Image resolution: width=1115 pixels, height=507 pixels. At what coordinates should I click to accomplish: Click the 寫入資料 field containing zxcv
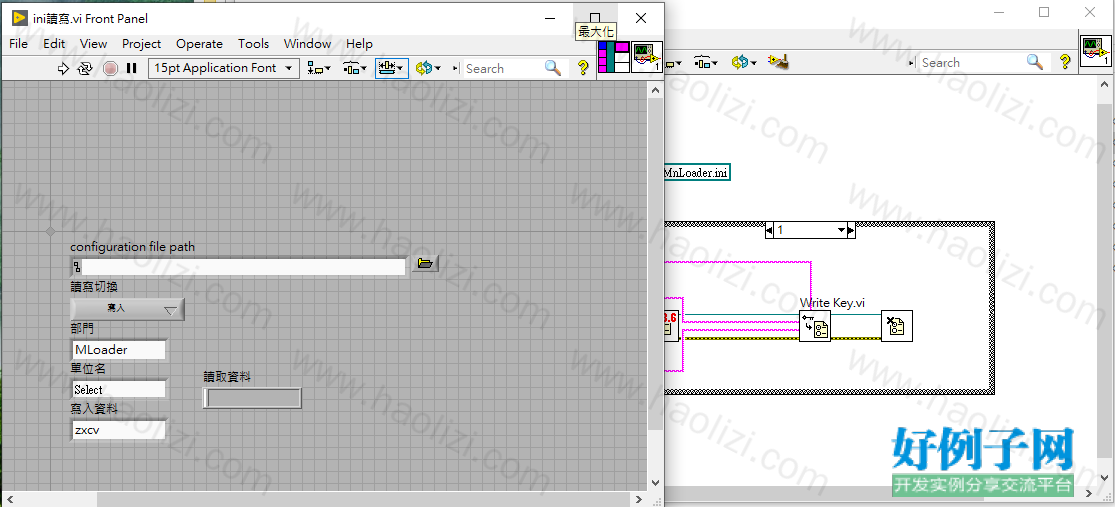[x=119, y=430]
